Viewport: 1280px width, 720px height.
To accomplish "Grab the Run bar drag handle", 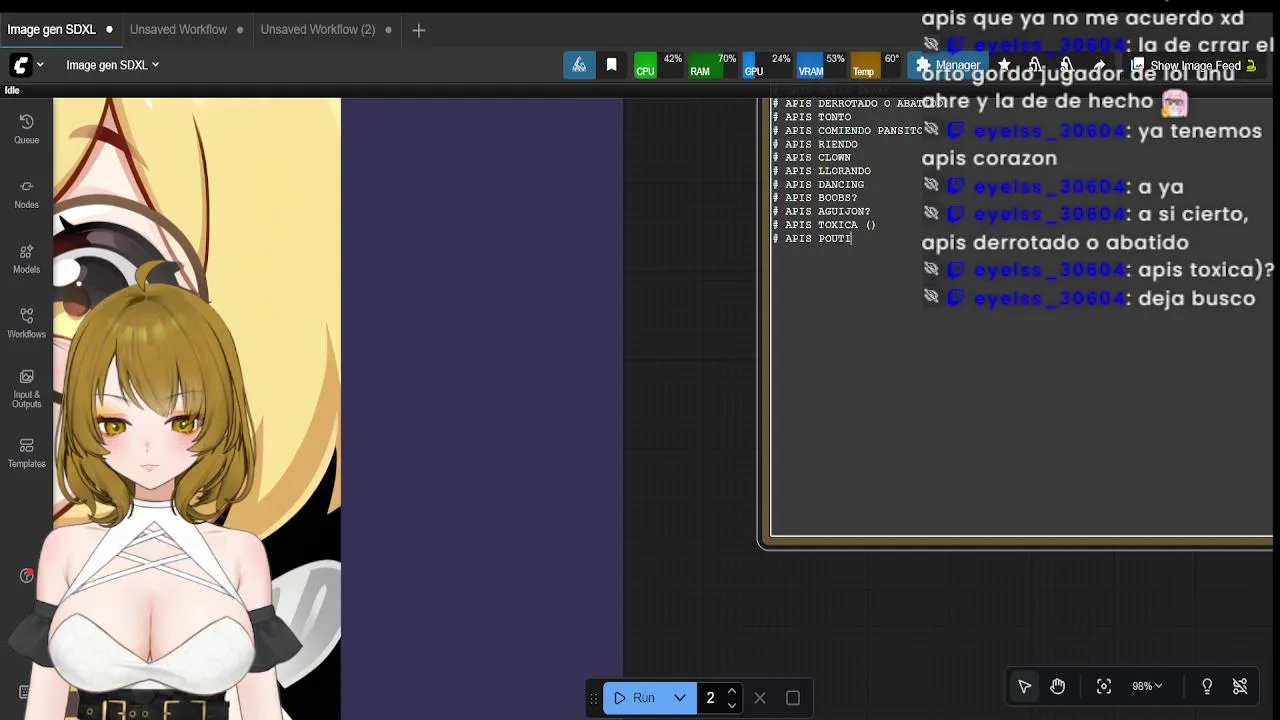I will 594,698.
